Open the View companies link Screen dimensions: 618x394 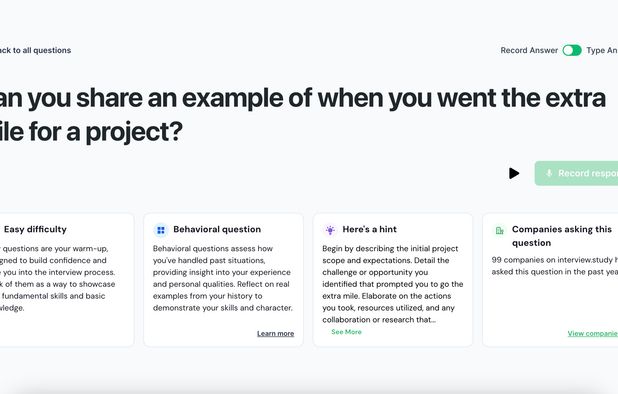(592, 333)
